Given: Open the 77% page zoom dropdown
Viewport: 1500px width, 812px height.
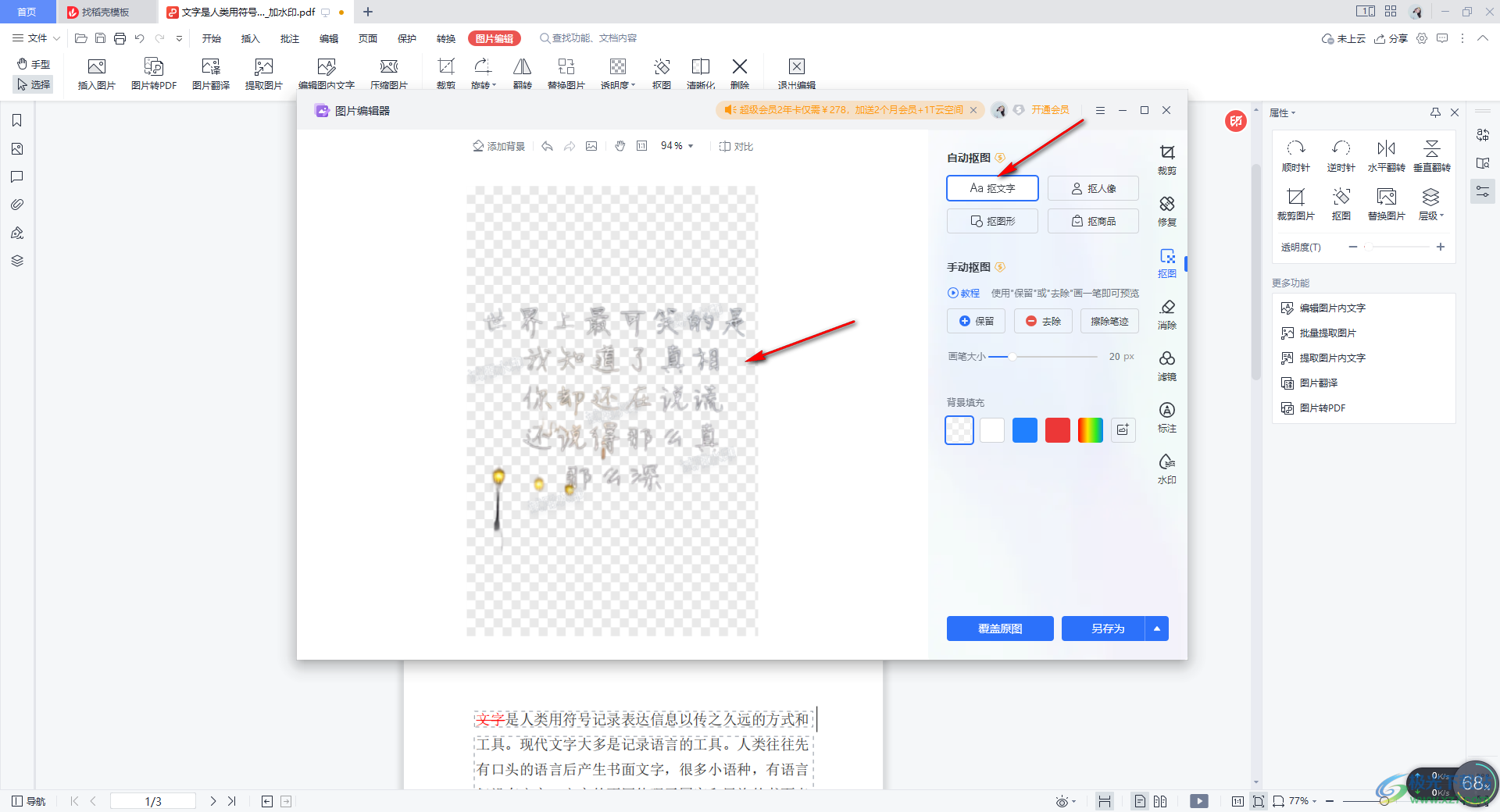Looking at the screenshot, I should point(1303,801).
